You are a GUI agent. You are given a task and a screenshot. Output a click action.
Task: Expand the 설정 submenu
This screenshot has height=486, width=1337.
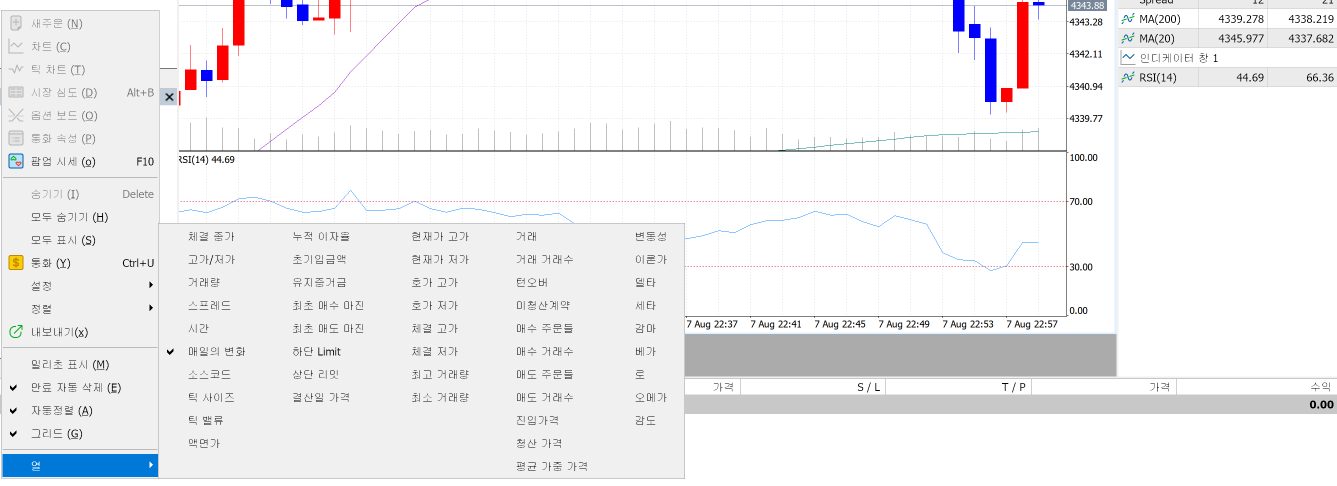(80, 286)
